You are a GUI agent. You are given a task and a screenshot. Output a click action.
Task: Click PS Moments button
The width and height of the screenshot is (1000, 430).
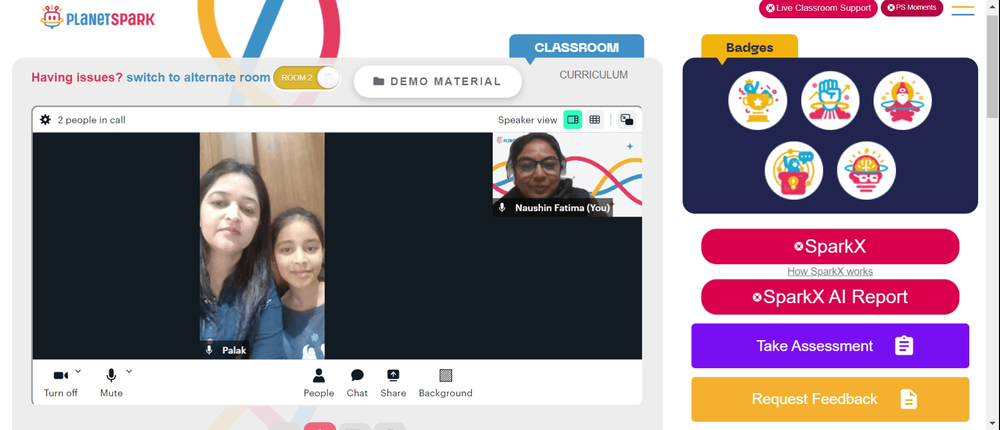click(x=912, y=8)
